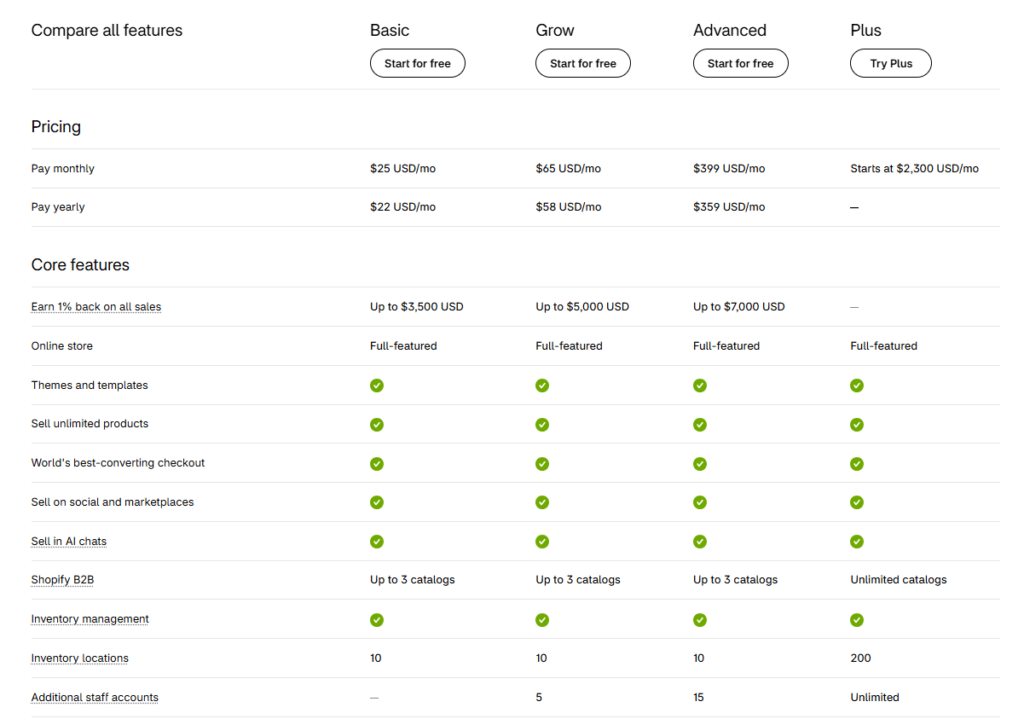Click the Advanced checkmark for Inventory management
The width and height of the screenshot is (1024, 719).
700,620
